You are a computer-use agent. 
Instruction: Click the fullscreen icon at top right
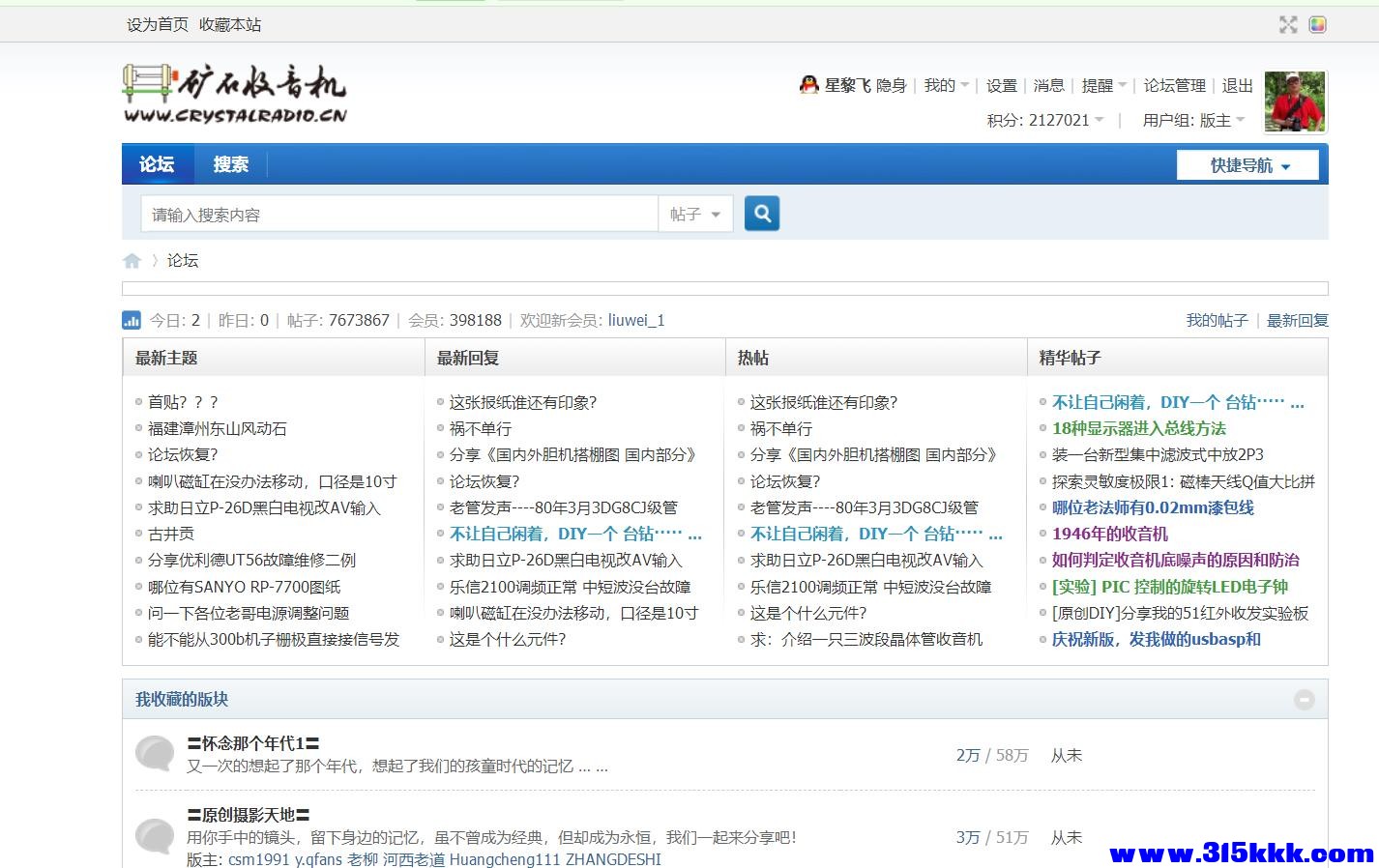point(1288,25)
